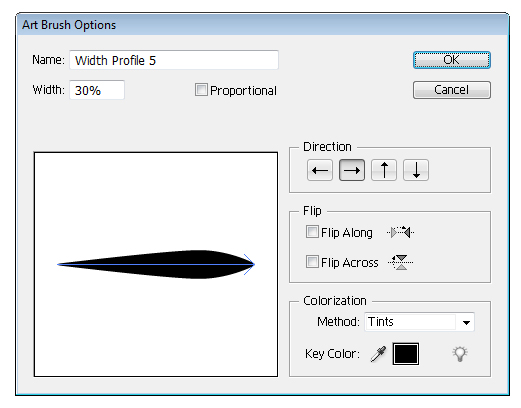Click the Tints method combo box
This screenshot has width=521, height=408.
(419, 322)
